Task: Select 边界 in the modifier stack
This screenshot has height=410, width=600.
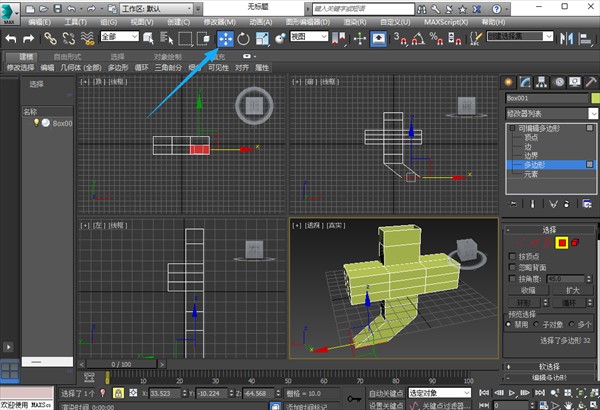Action: point(532,154)
